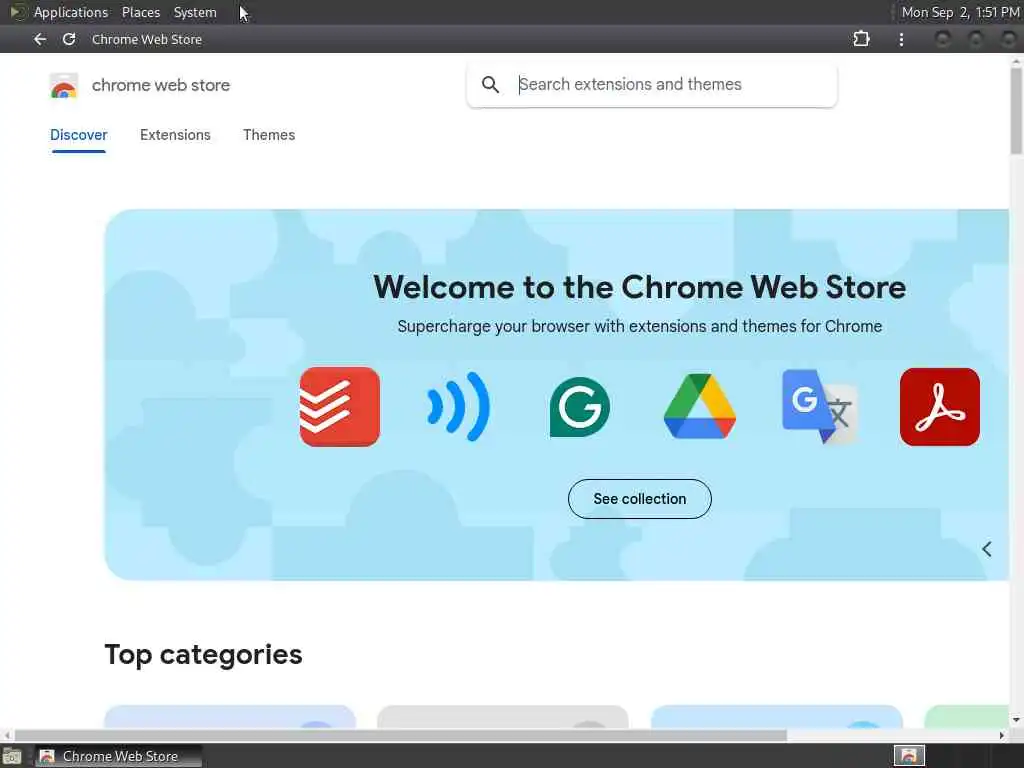Reload the Chrome Web Store page
This screenshot has width=1024, height=768.
69,39
